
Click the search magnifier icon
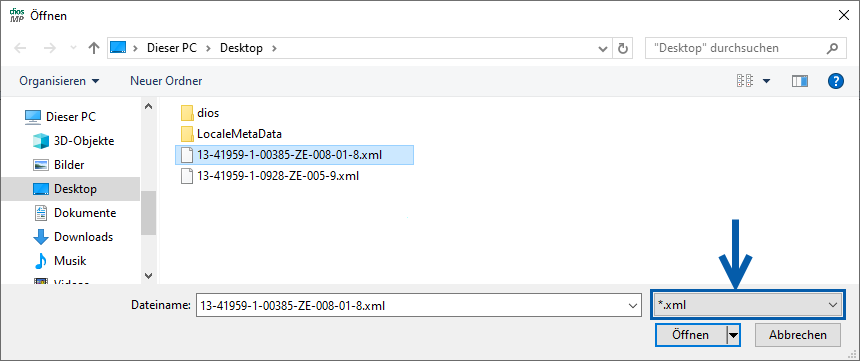tap(832, 48)
